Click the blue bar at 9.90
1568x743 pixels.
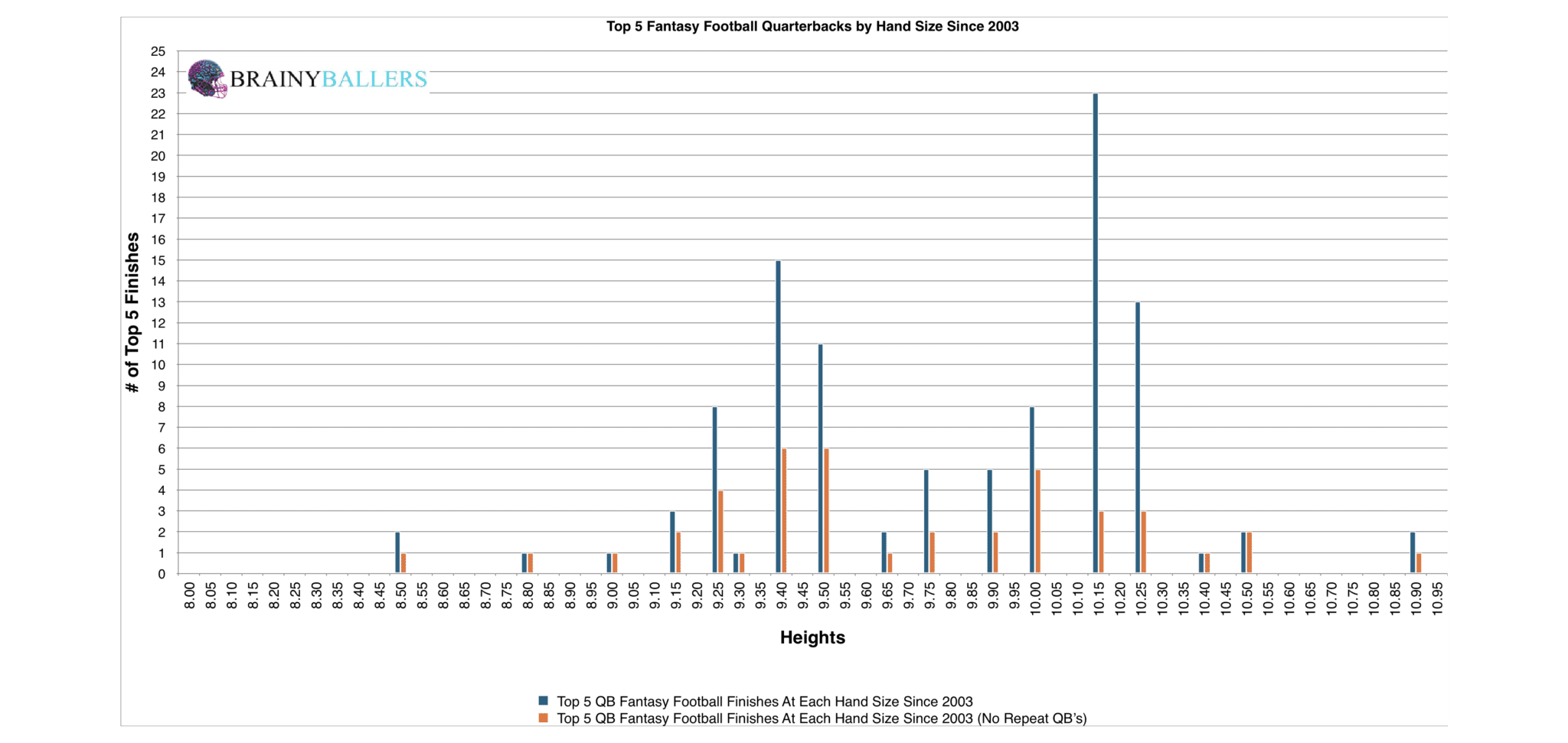click(x=990, y=521)
